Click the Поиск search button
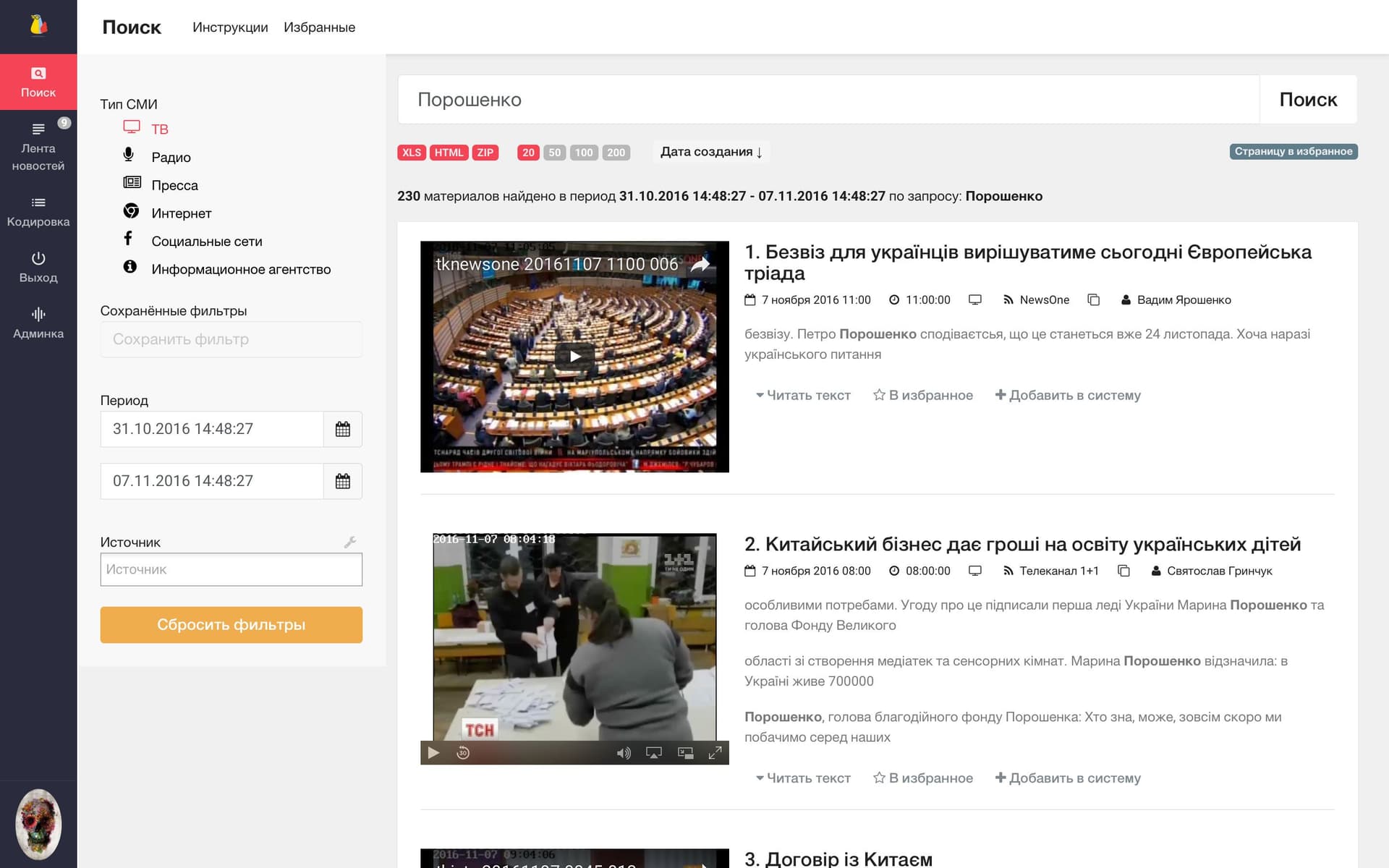This screenshot has height=868, width=1389. coord(1308,99)
